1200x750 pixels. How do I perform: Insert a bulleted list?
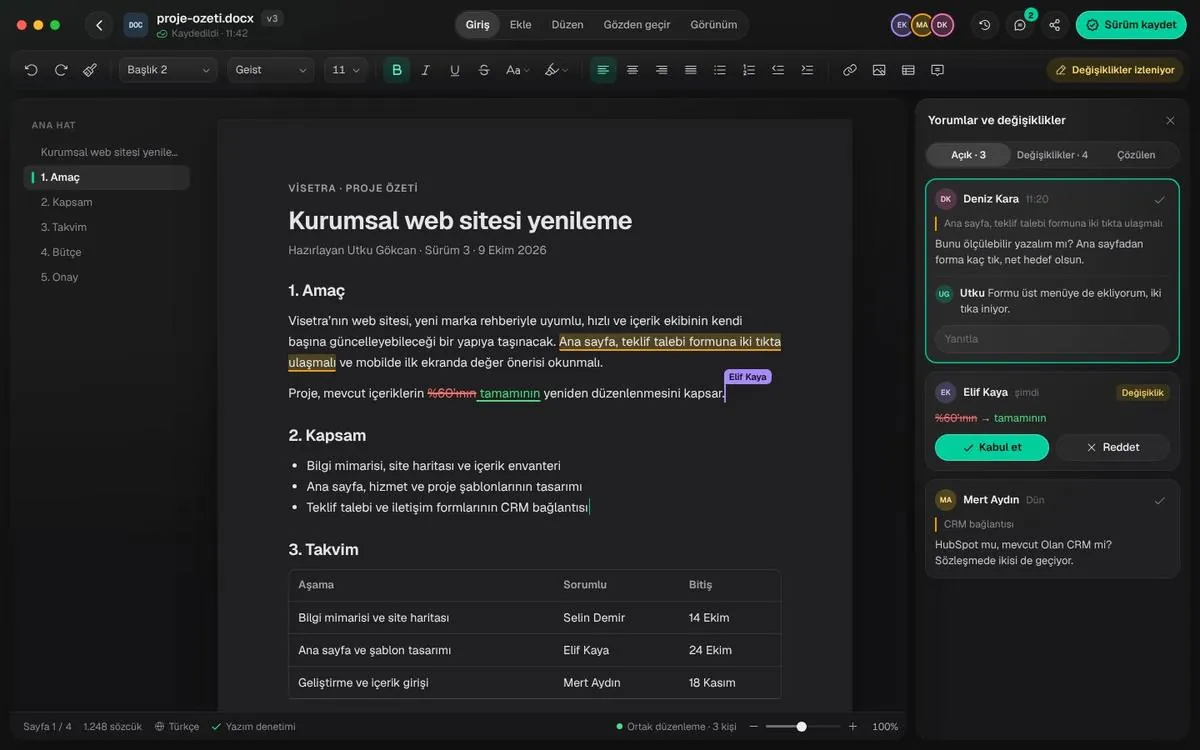(x=720, y=70)
